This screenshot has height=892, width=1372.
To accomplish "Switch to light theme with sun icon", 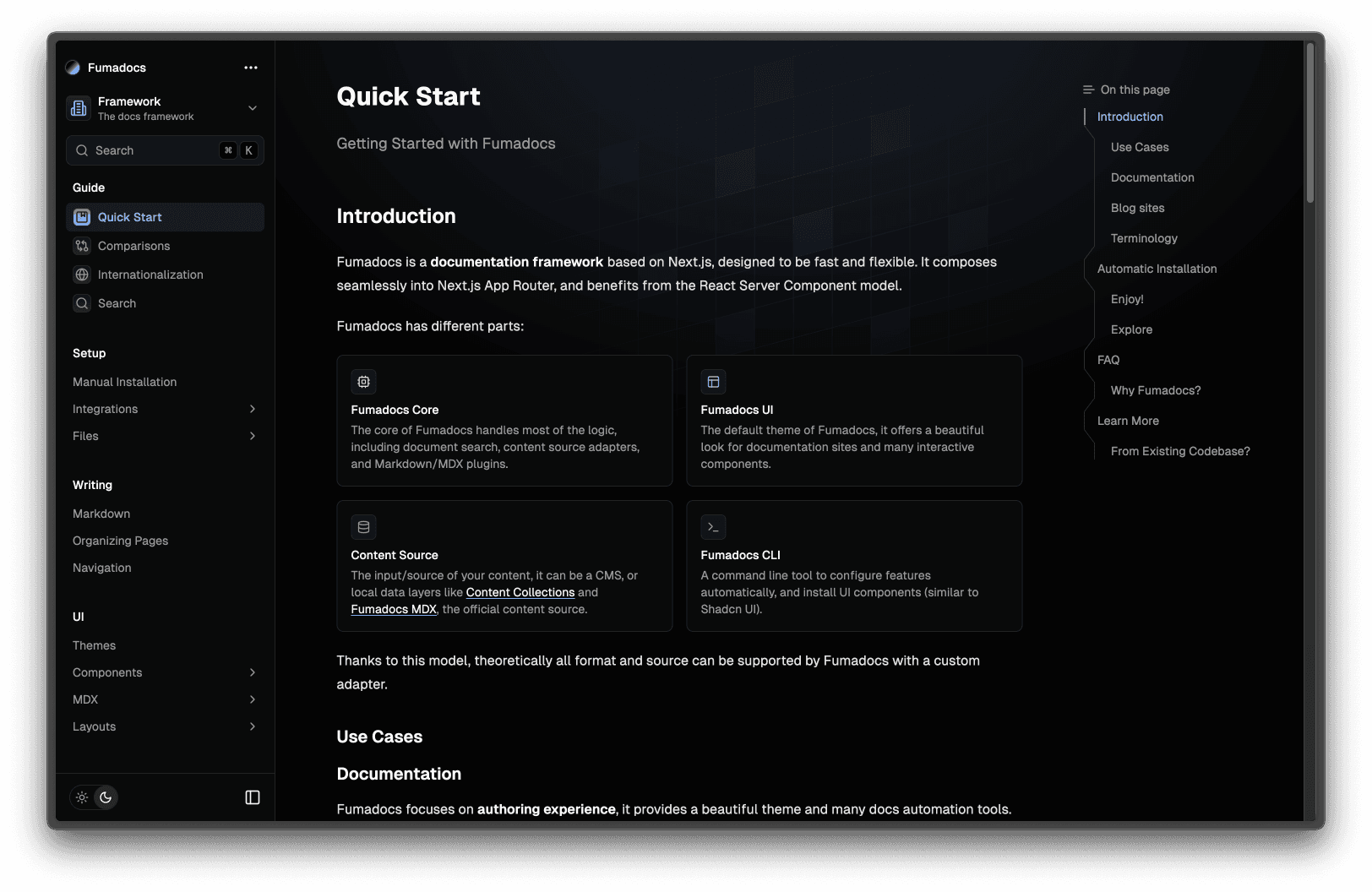I will click(82, 797).
